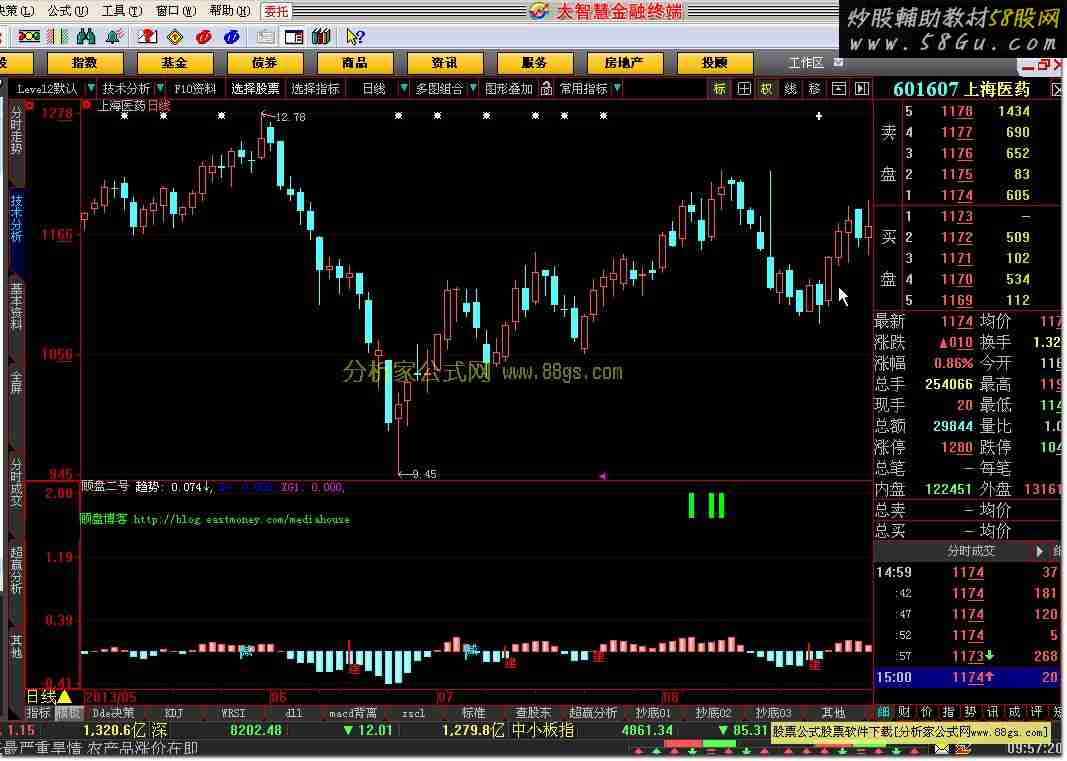Click the 选择股票 button
This screenshot has width=1067, height=761.
pos(255,88)
